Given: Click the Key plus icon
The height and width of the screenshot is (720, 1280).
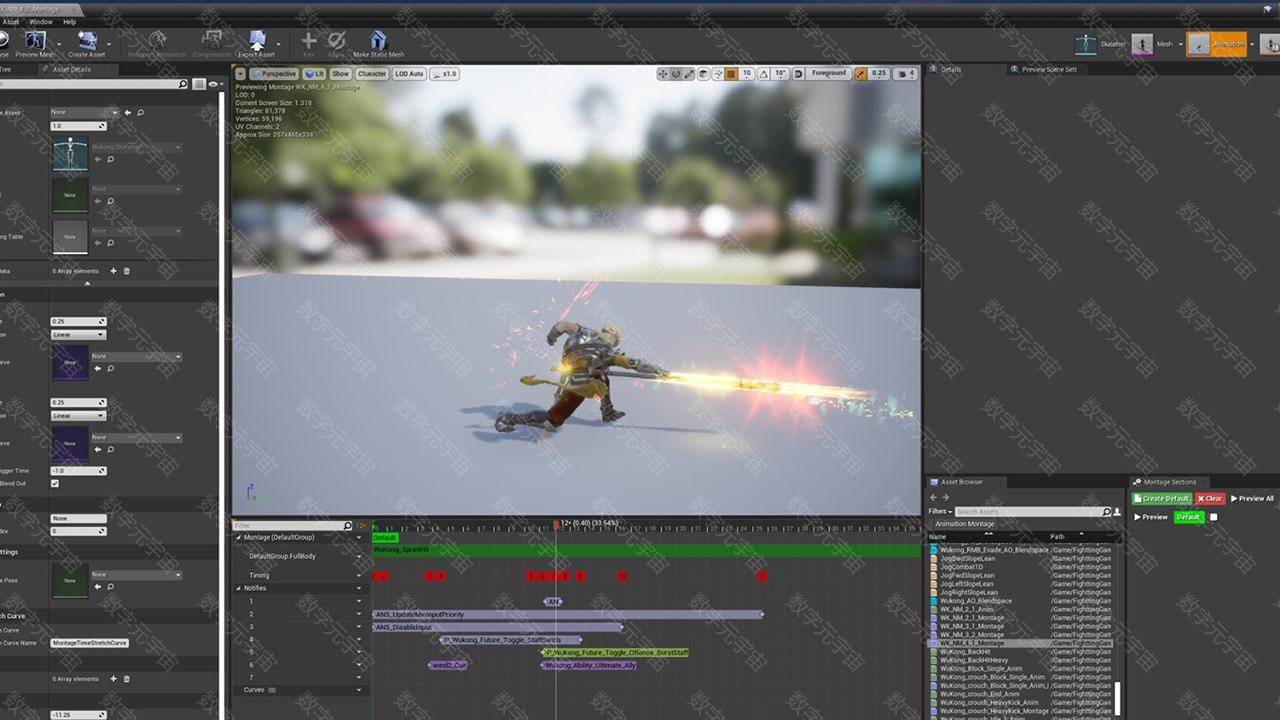Looking at the screenshot, I should tap(308, 40).
